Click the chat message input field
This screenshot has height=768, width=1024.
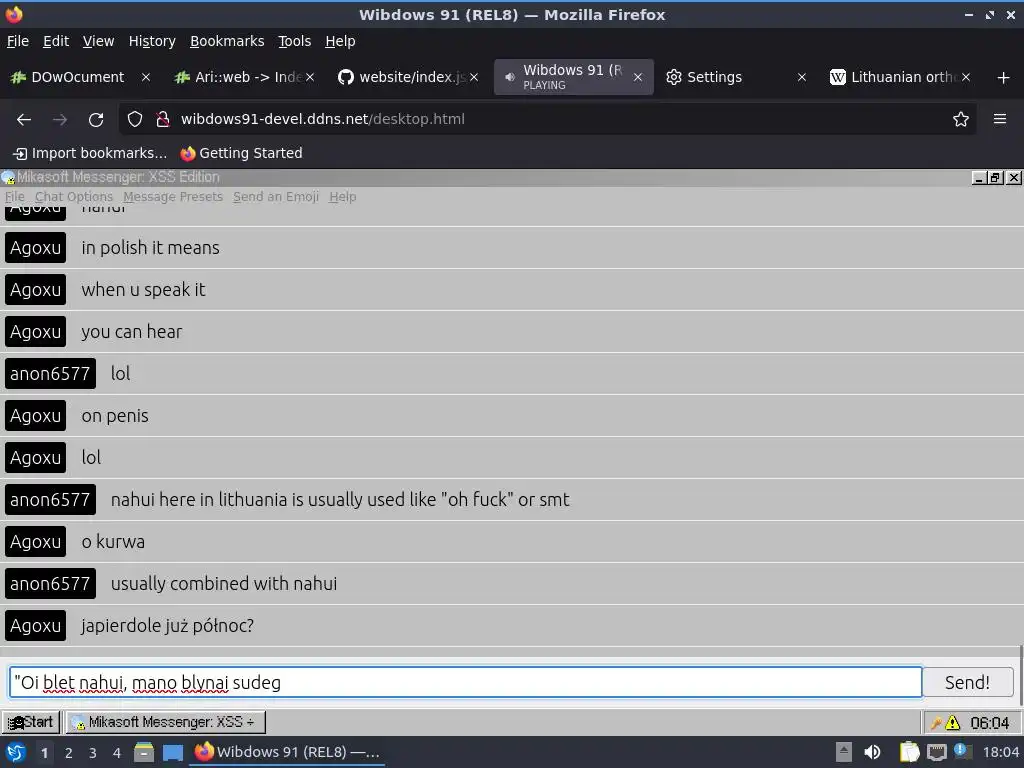[x=466, y=682]
